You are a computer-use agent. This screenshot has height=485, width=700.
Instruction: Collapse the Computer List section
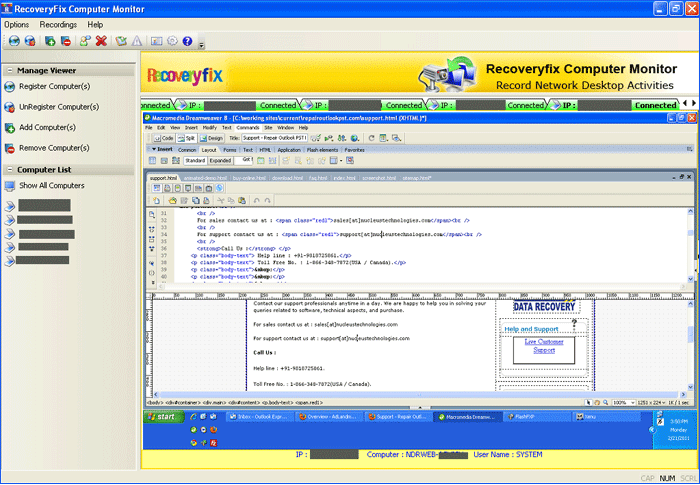(x=9, y=170)
